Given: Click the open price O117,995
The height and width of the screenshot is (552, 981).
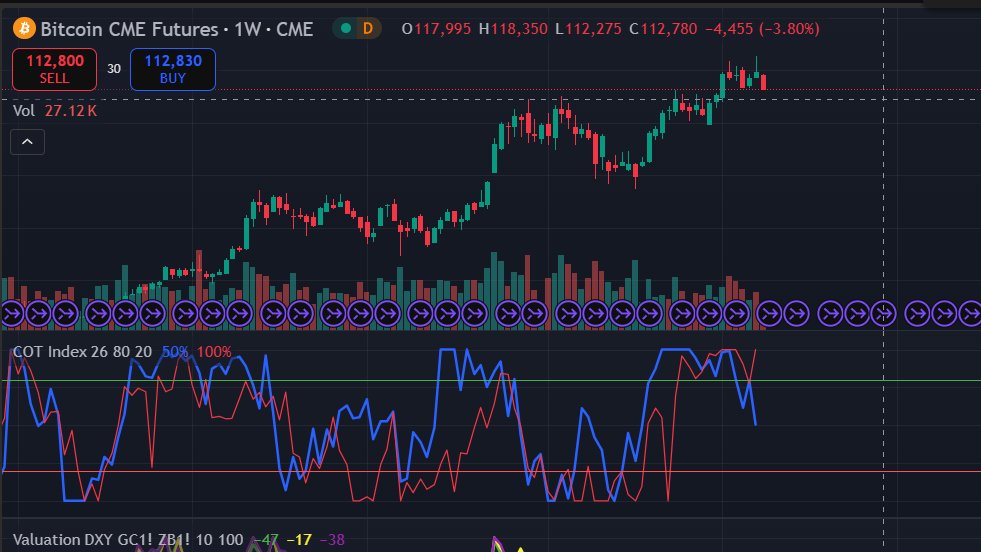Looking at the screenshot, I should click(x=436, y=29).
